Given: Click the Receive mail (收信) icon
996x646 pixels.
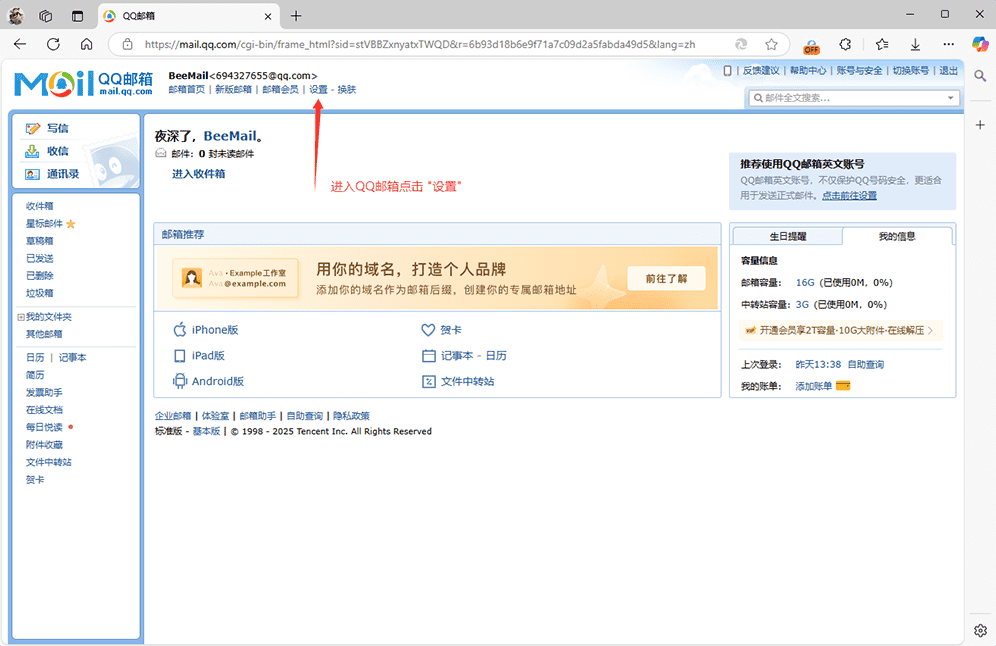Looking at the screenshot, I should pos(32,151).
